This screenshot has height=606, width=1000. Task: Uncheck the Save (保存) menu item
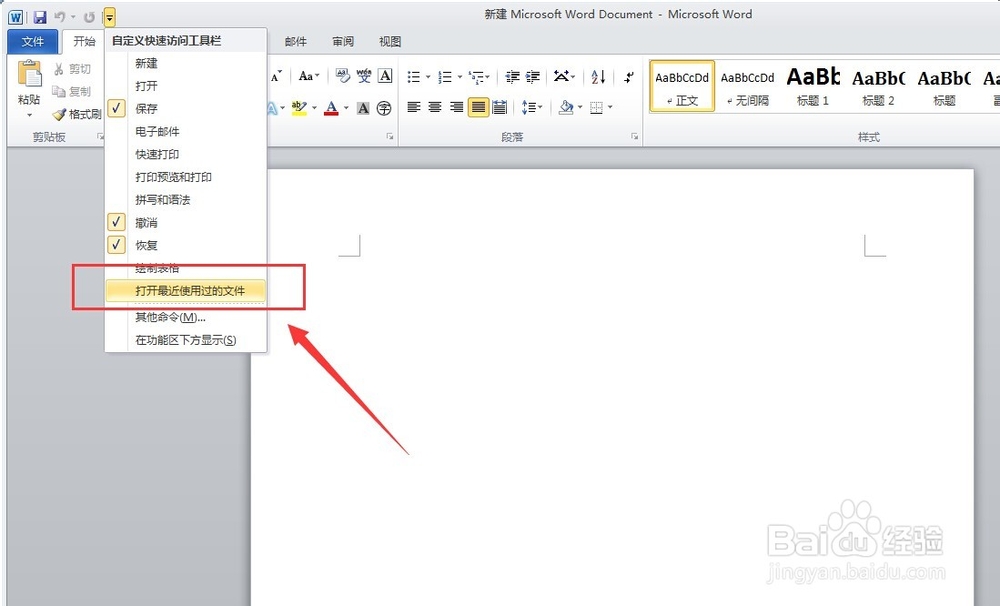pos(186,108)
